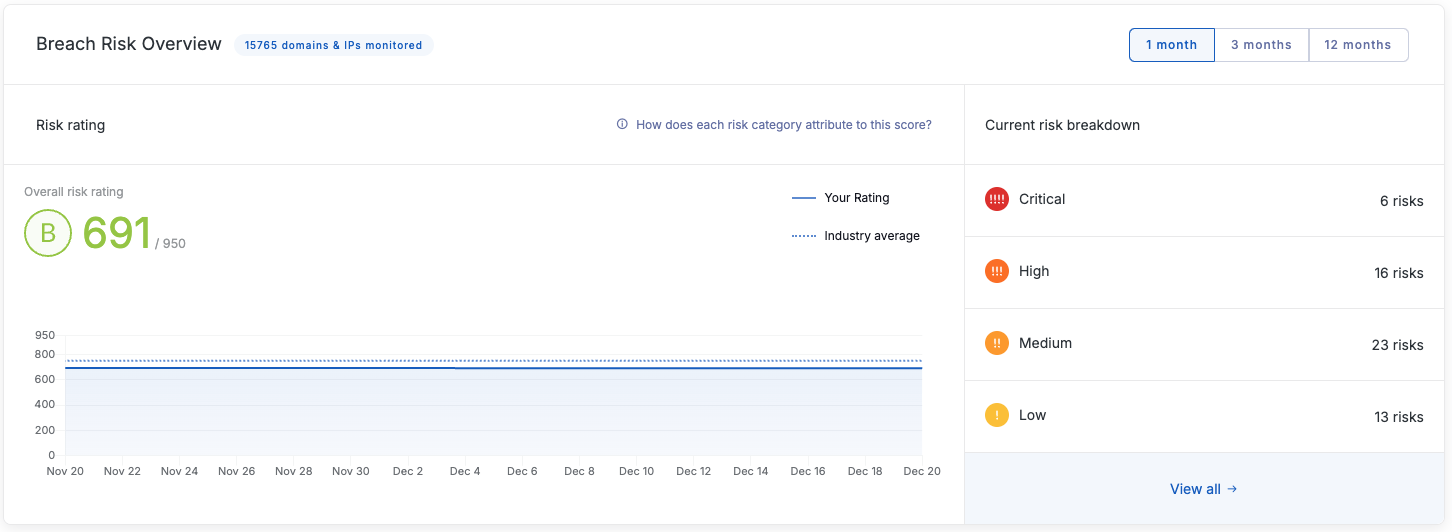This screenshot has height=532, width=1452.
Task: Toggle the Your Rating legend label
Action: click(856, 198)
